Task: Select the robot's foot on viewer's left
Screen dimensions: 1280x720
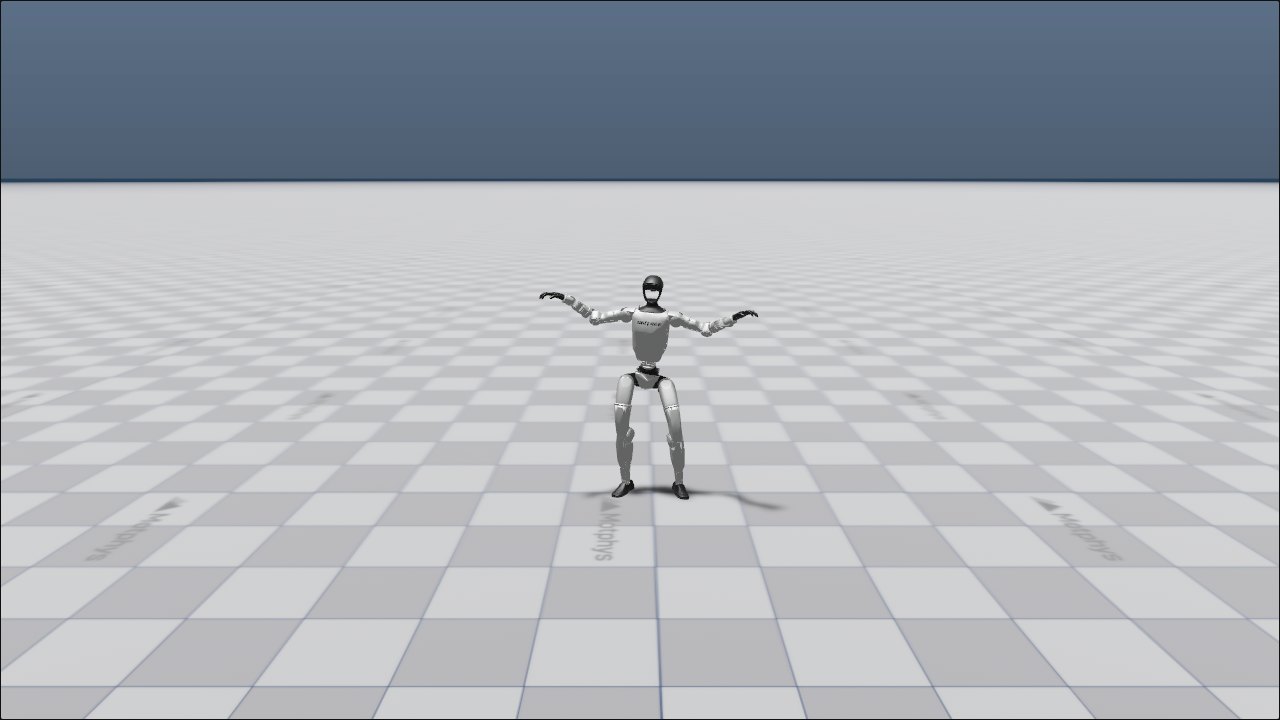Action: click(622, 489)
